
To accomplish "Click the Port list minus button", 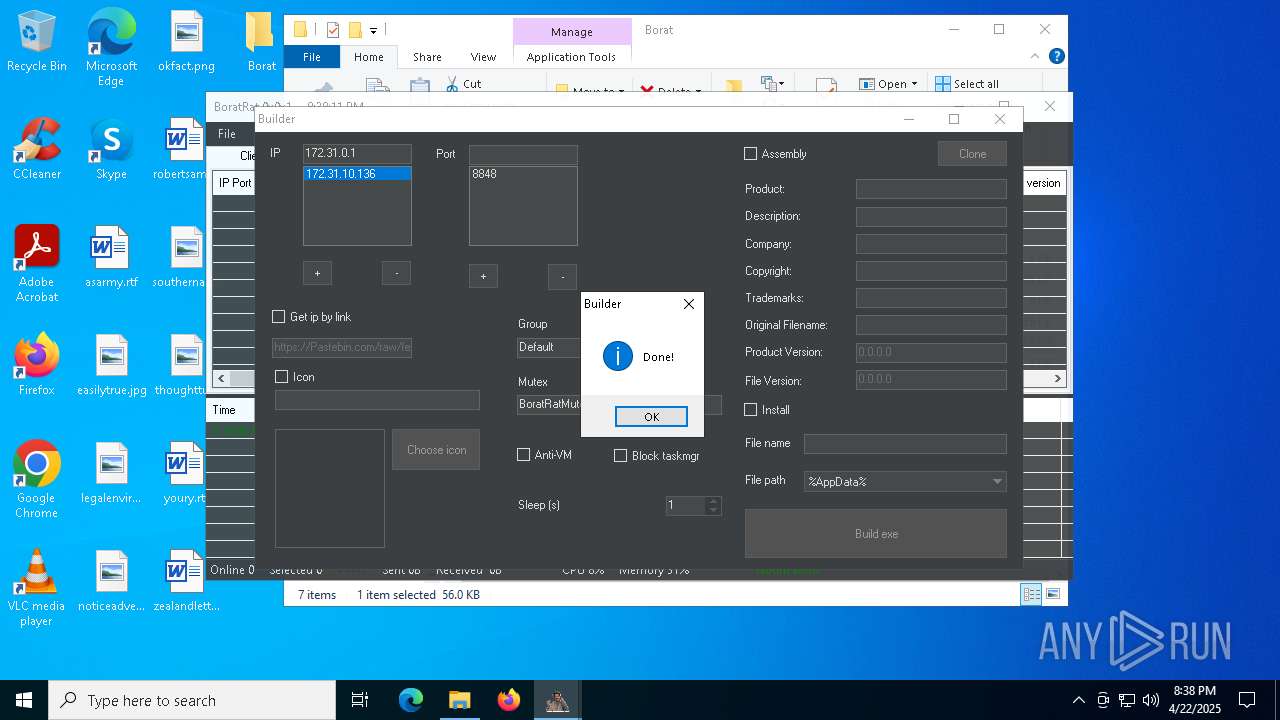I will click(562, 277).
